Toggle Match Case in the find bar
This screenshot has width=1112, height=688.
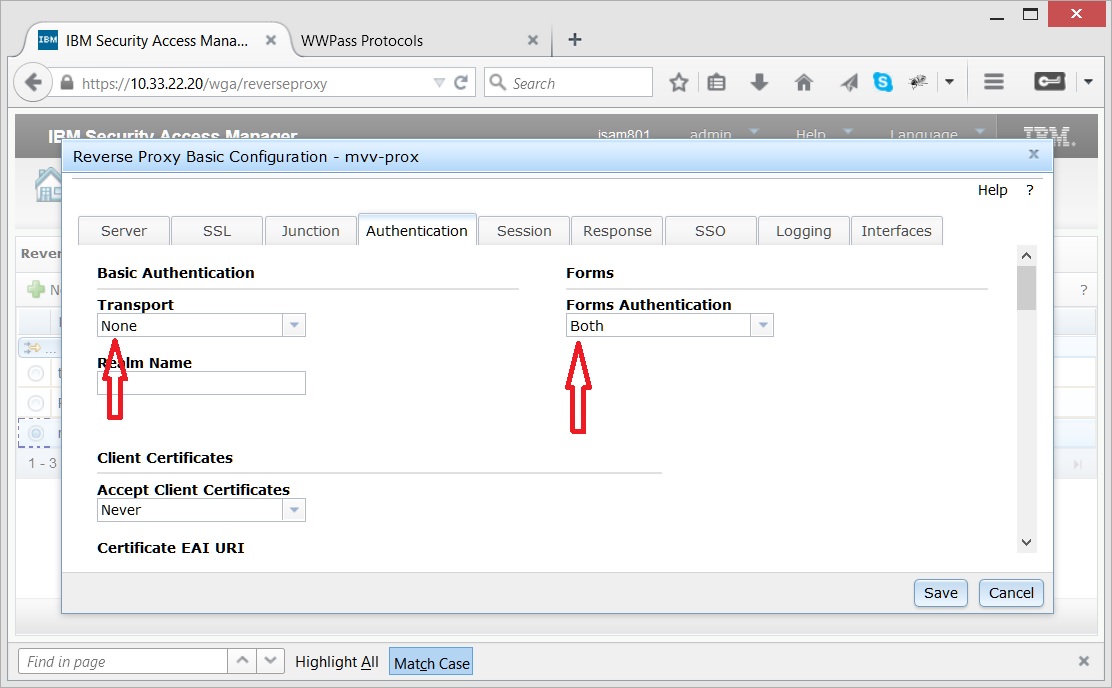click(x=430, y=661)
